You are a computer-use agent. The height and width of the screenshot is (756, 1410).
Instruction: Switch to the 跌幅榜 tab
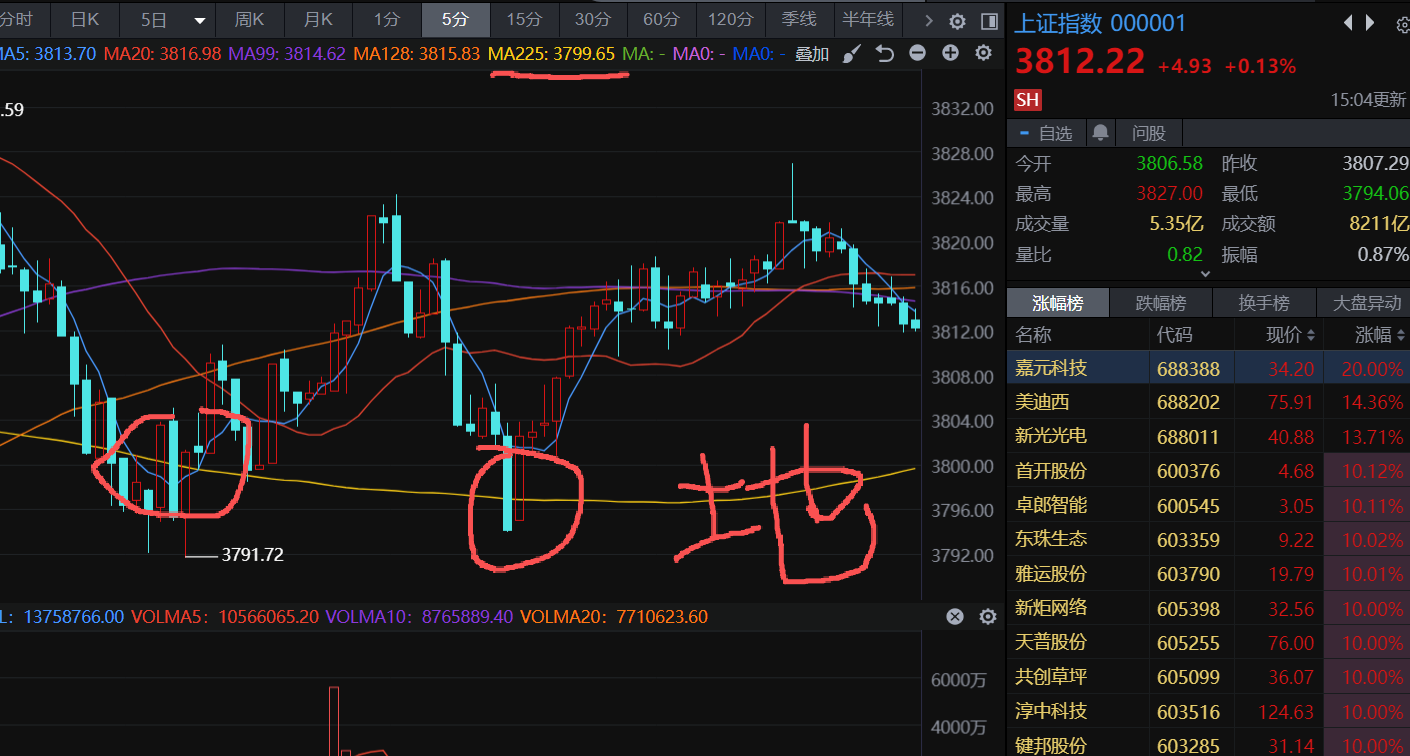pos(1160,303)
